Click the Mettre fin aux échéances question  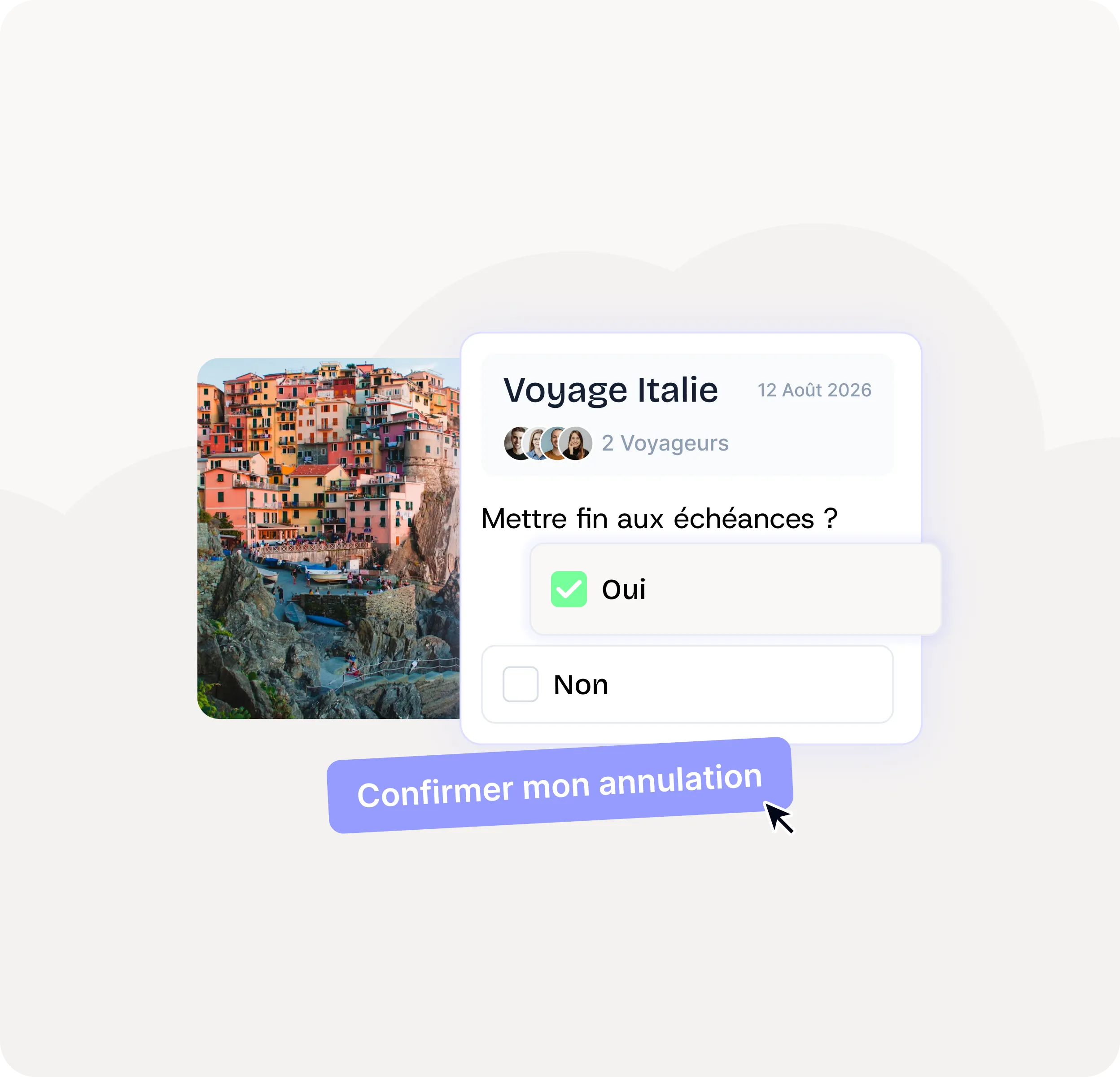tap(660, 519)
